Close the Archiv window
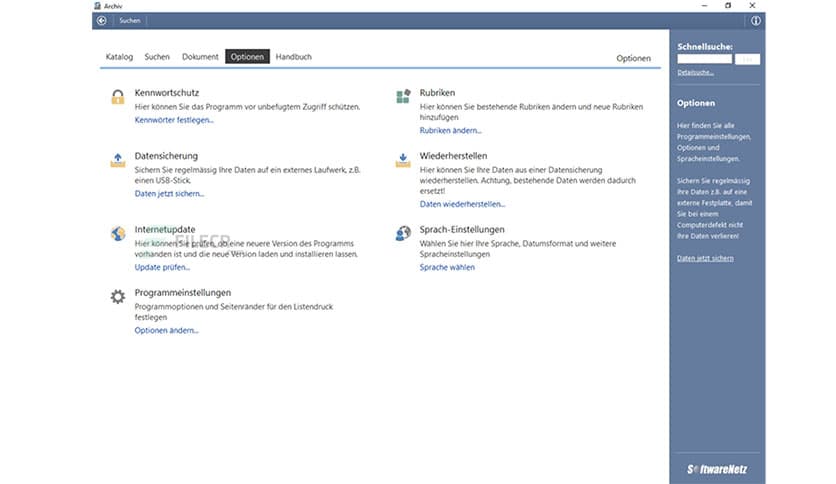 pyautogui.click(x=752, y=5)
